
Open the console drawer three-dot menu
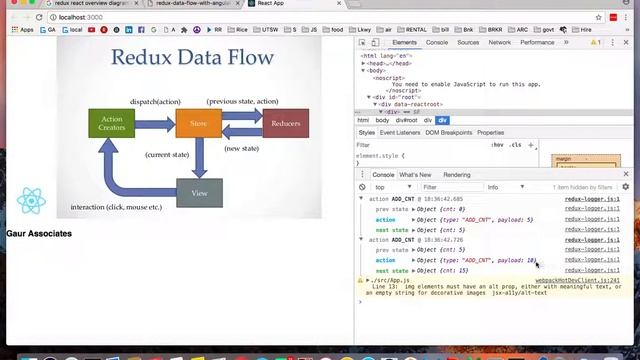coord(362,174)
